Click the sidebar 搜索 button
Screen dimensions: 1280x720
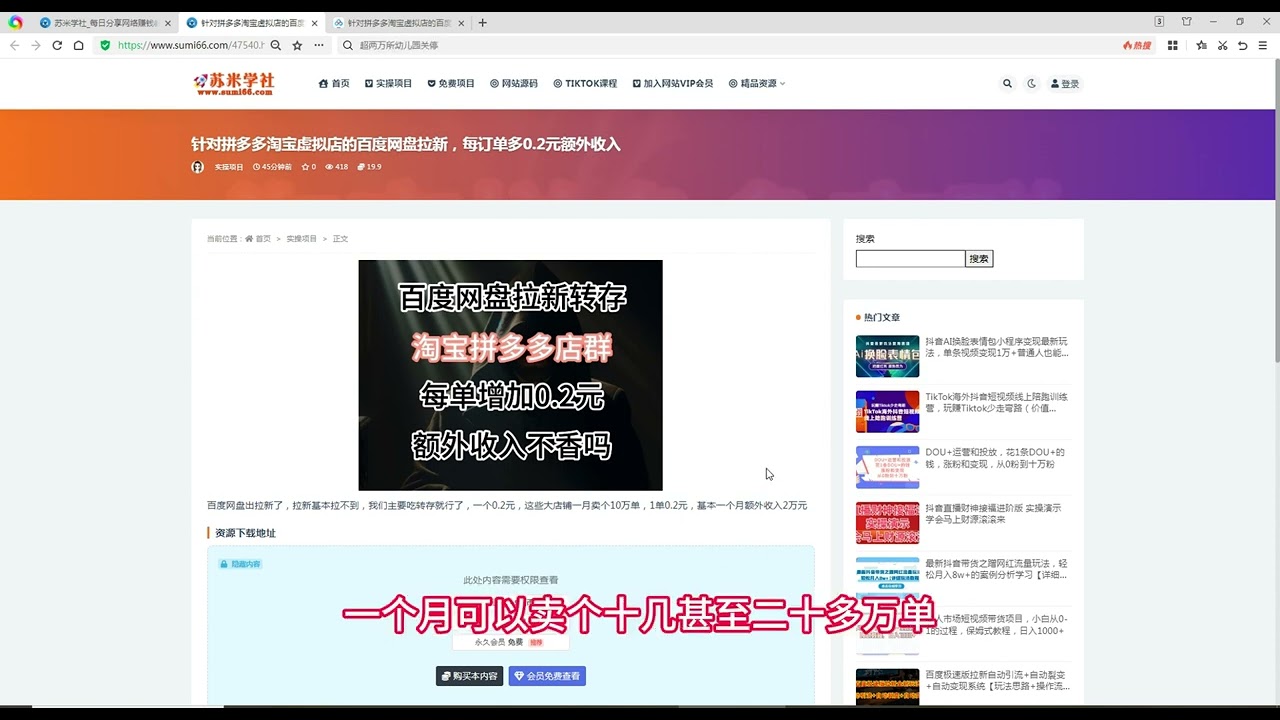click(979, 259)
